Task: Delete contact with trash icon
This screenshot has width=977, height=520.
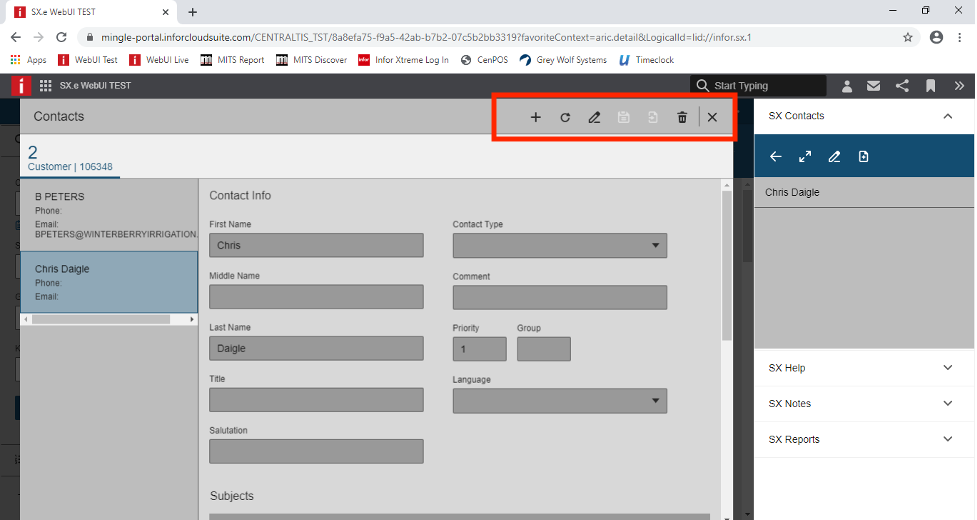Action: (x=682, y=117)
